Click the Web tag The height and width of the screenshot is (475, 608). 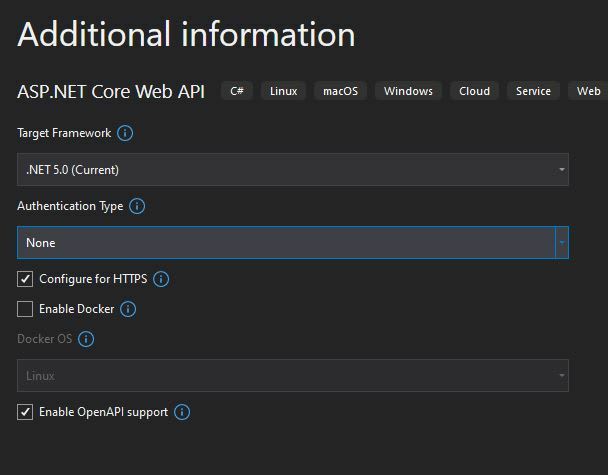tap(588, 91)
